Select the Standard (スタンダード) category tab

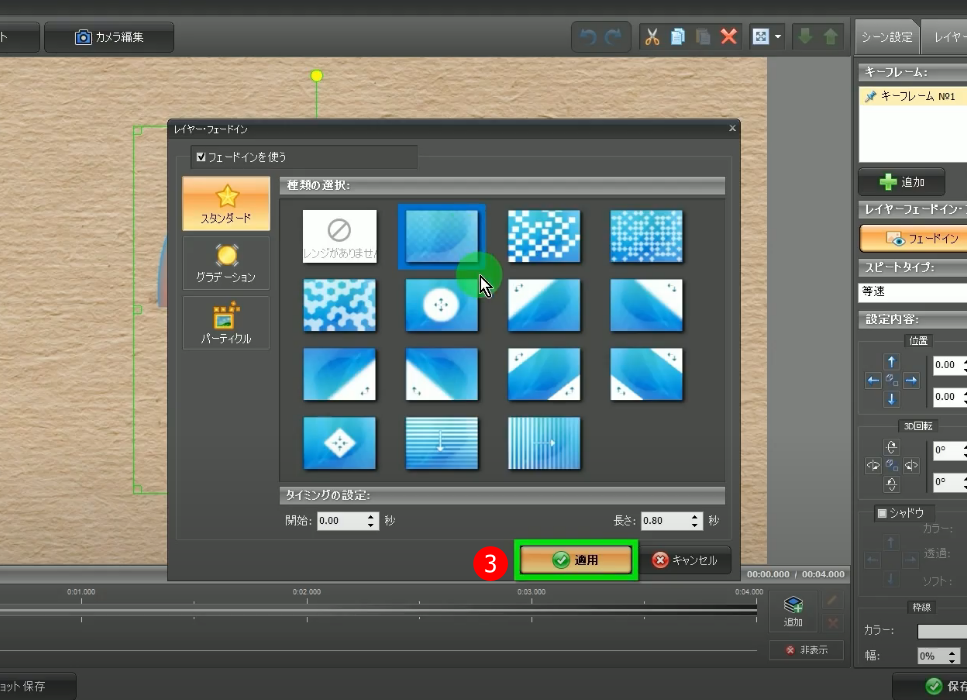(x=226, y=204)
